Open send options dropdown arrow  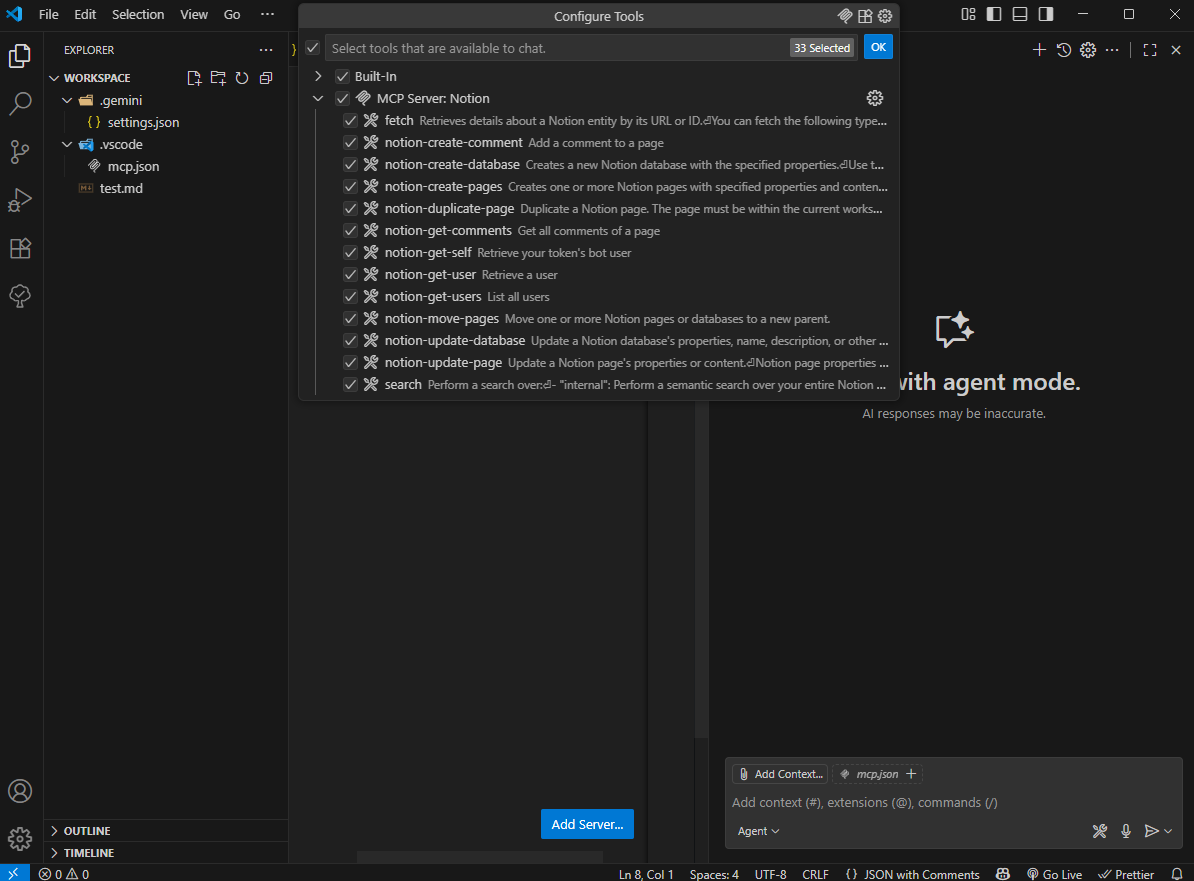point(1168,831)
